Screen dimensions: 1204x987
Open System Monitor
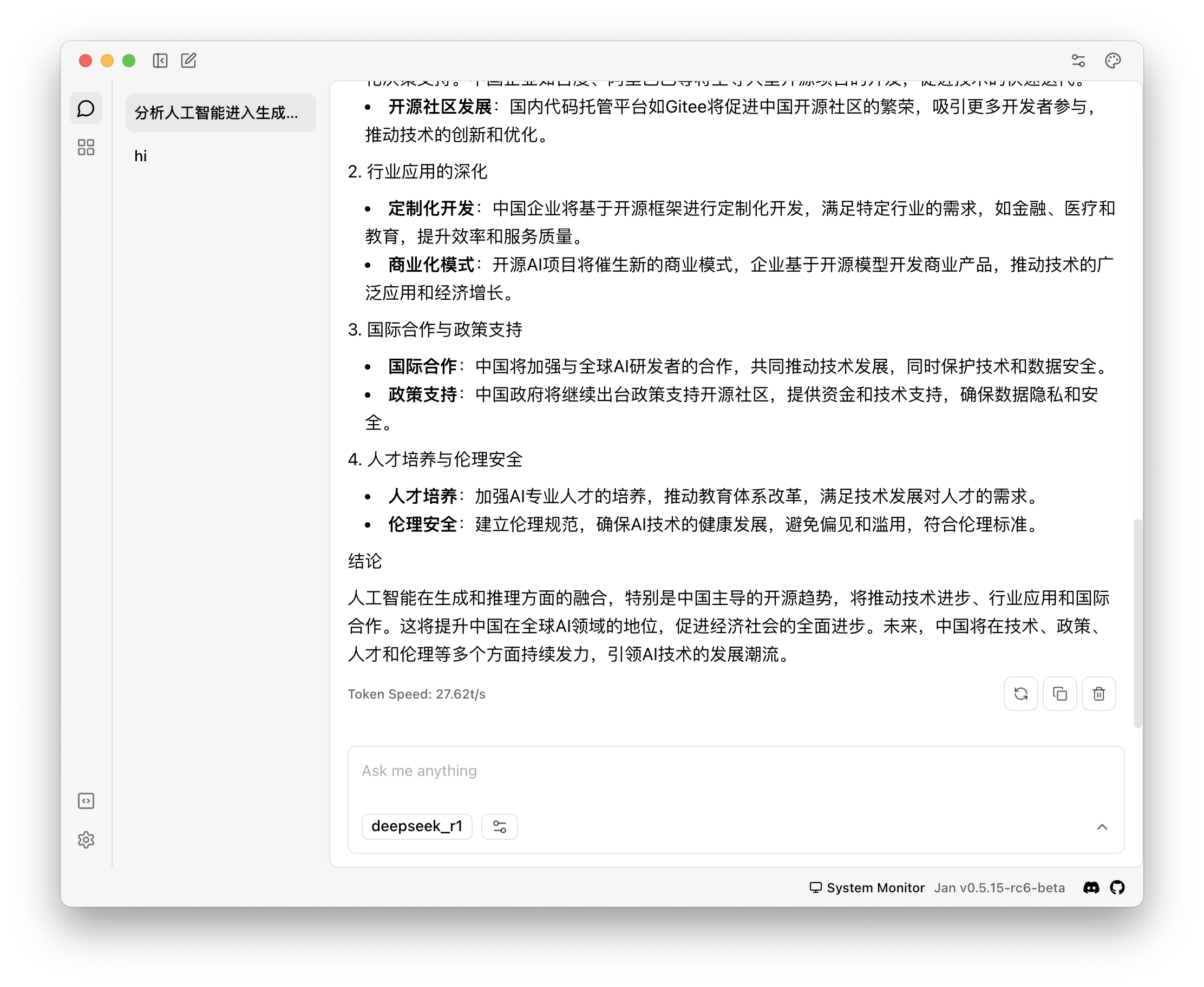867,887
